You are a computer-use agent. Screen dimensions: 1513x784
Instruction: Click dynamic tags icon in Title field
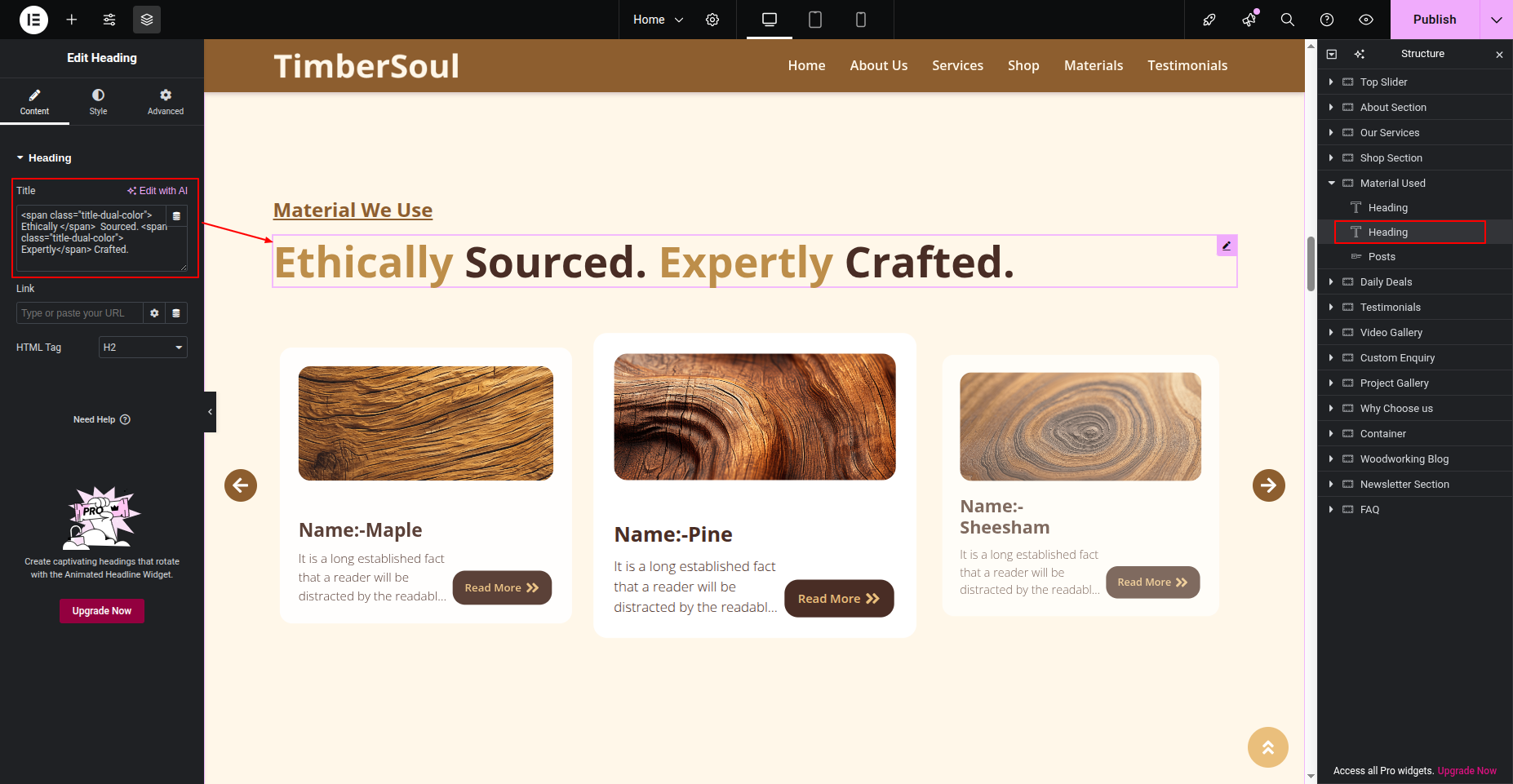tap(176, 216)
